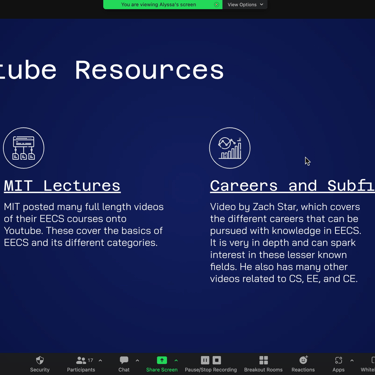Click the green Share Screen button
The image size is (375, 375).
[x=162, y=364]
